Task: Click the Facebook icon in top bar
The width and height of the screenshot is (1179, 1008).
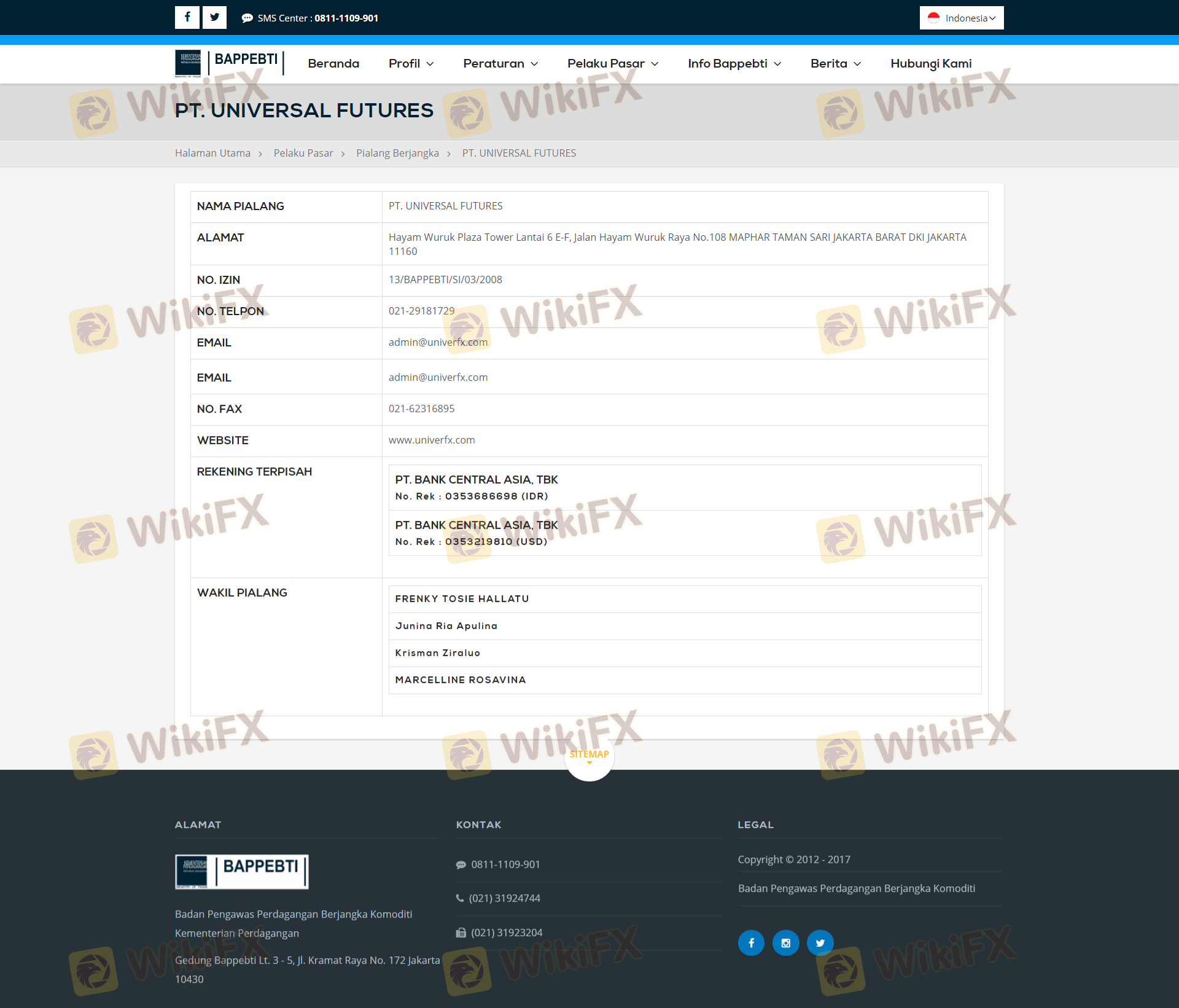Action: (x=187, y=17)
